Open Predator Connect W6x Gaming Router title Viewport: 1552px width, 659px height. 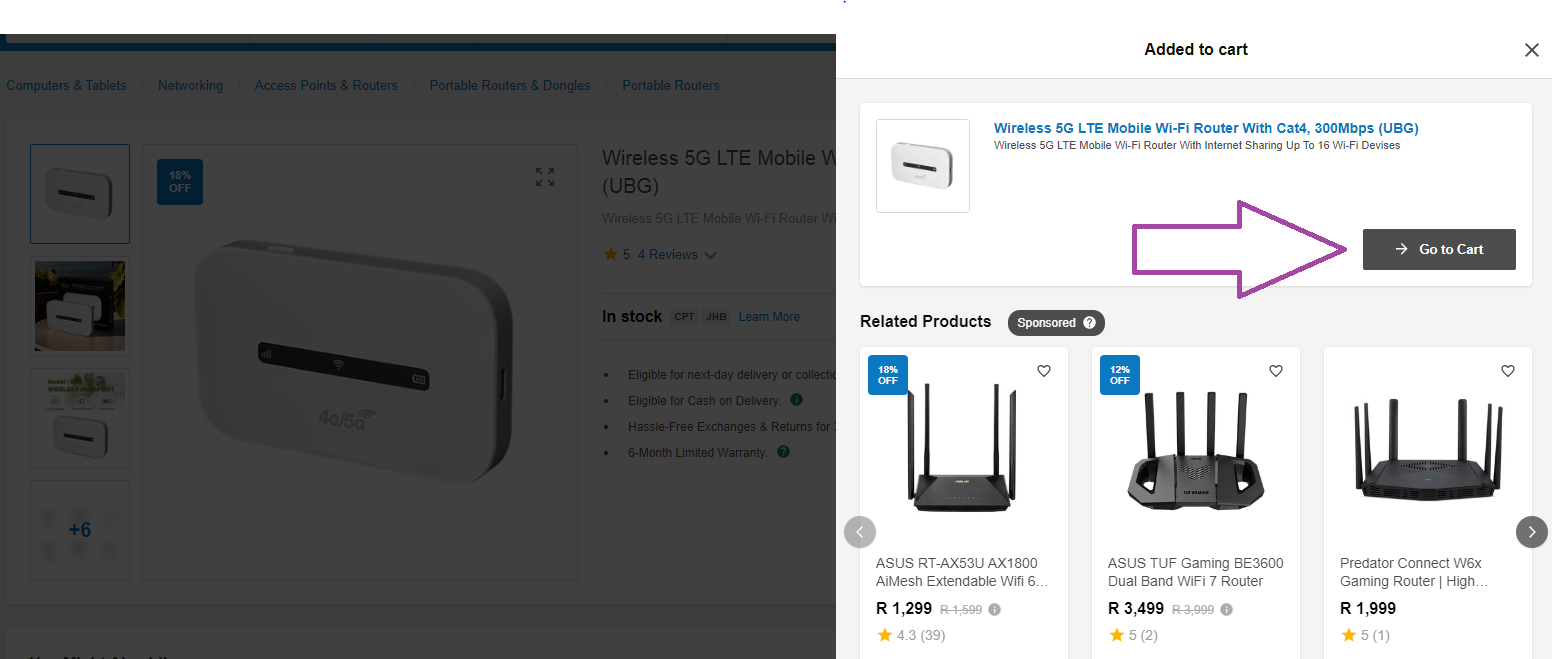pos(1414,572)
